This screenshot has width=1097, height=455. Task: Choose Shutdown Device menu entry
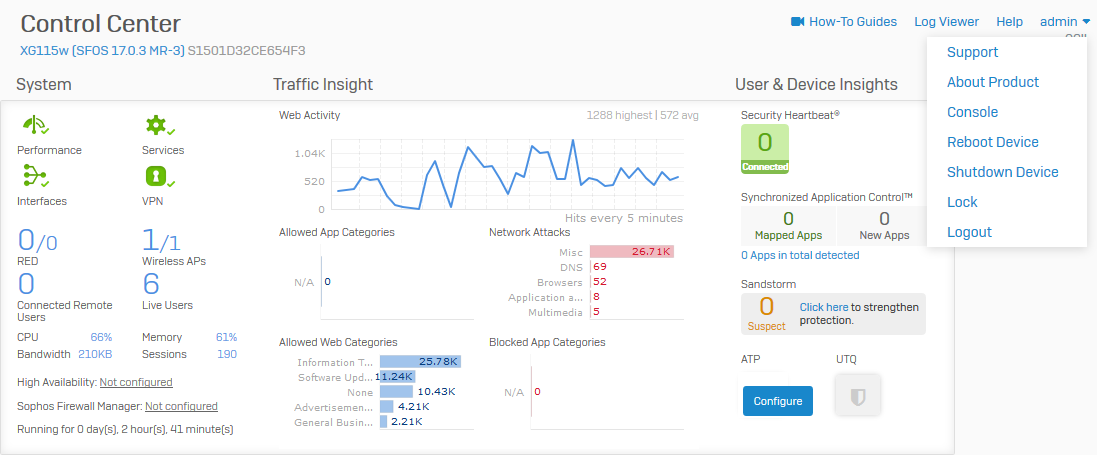[x=1003, y=172]
